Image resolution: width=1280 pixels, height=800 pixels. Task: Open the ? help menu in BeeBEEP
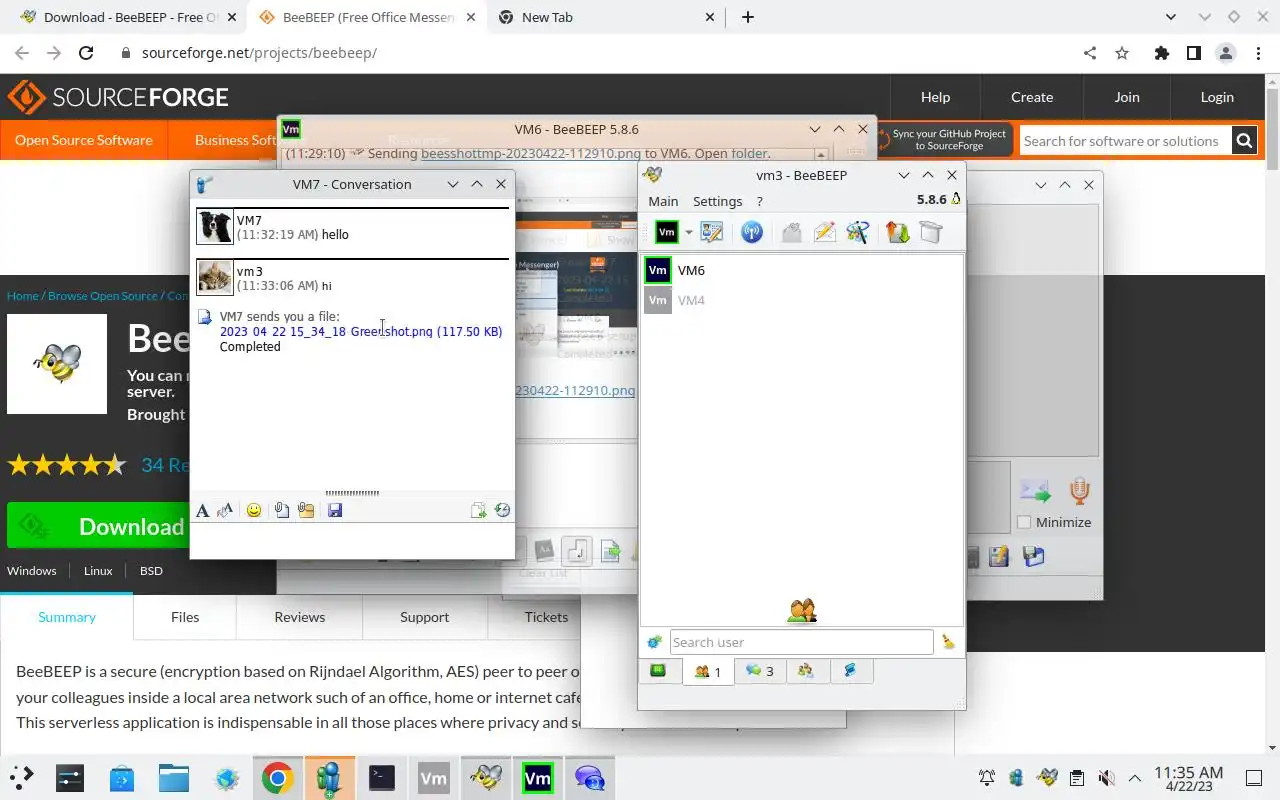point(759,201)
